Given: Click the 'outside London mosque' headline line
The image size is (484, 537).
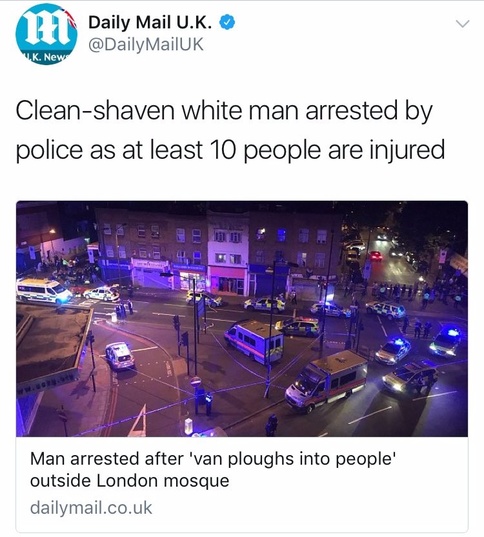Looking at the screenshot, I should (x=129, y=481).
